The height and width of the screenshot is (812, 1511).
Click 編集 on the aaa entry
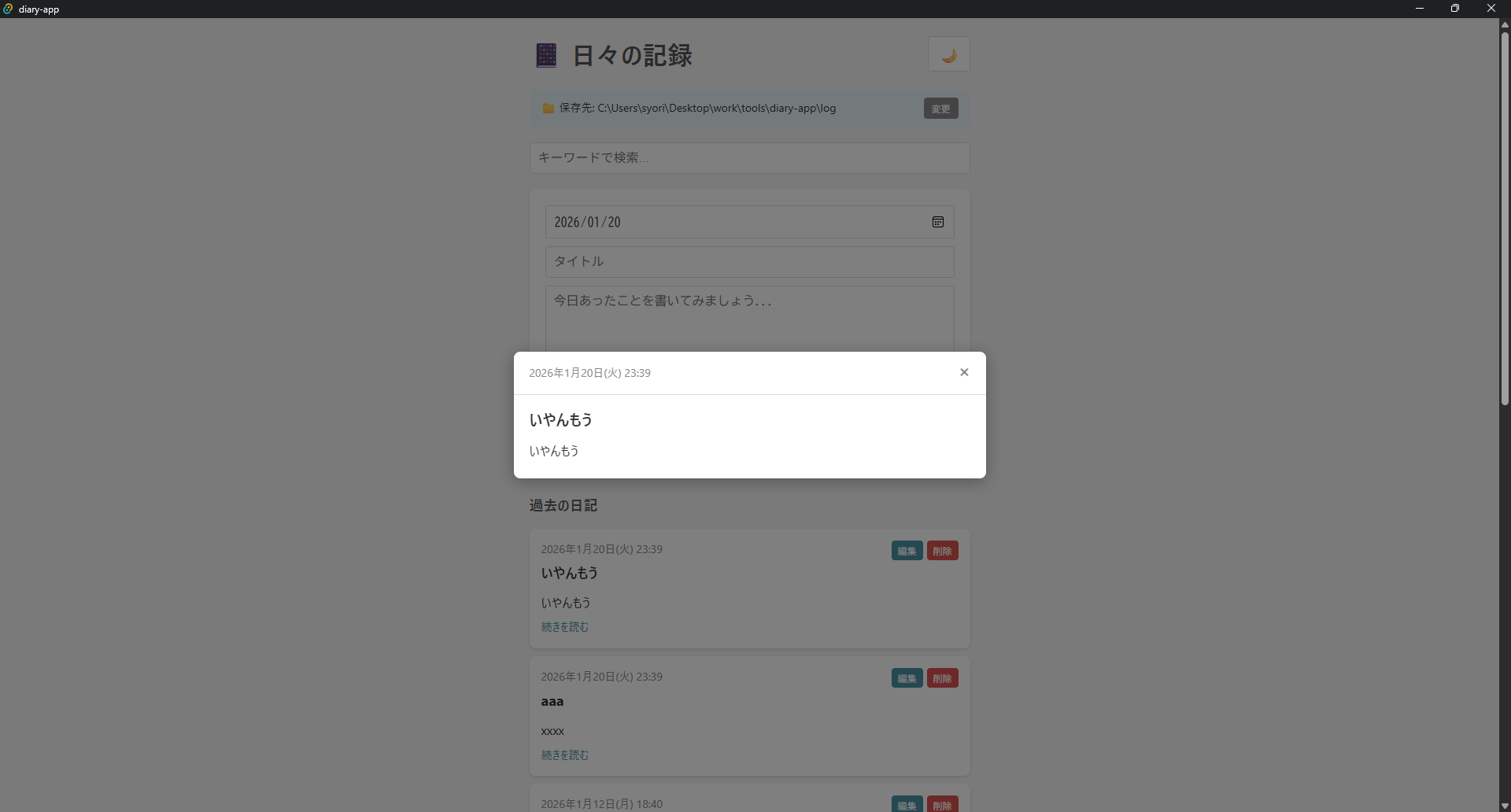click(x=906, y=677)
